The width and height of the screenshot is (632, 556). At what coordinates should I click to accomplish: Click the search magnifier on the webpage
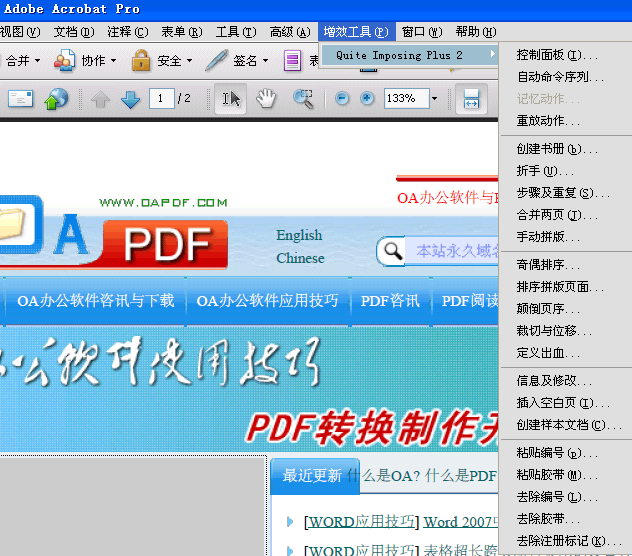tap(393, 251)
